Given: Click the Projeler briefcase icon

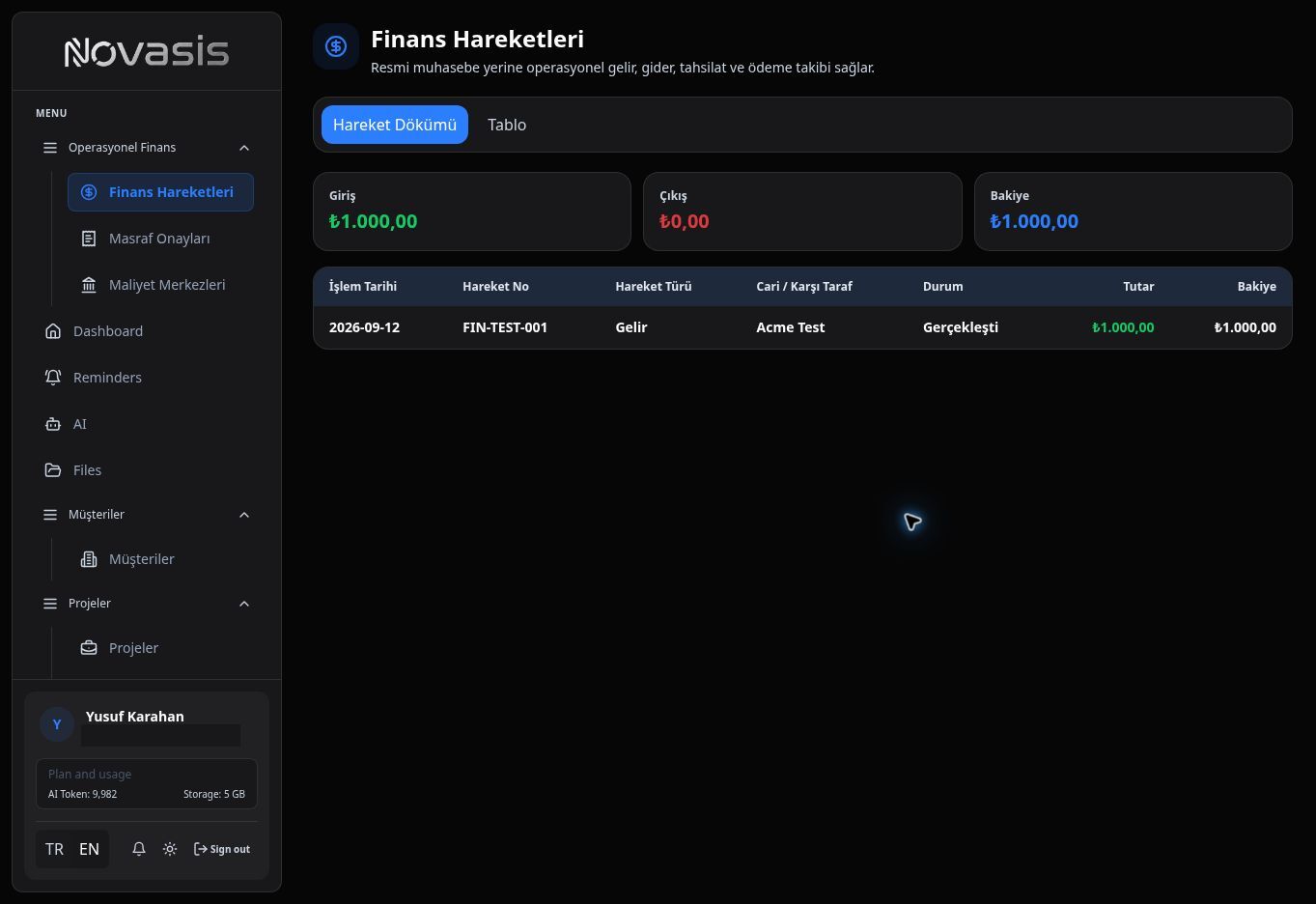Looking at the screenshot, I should point(89,648).
